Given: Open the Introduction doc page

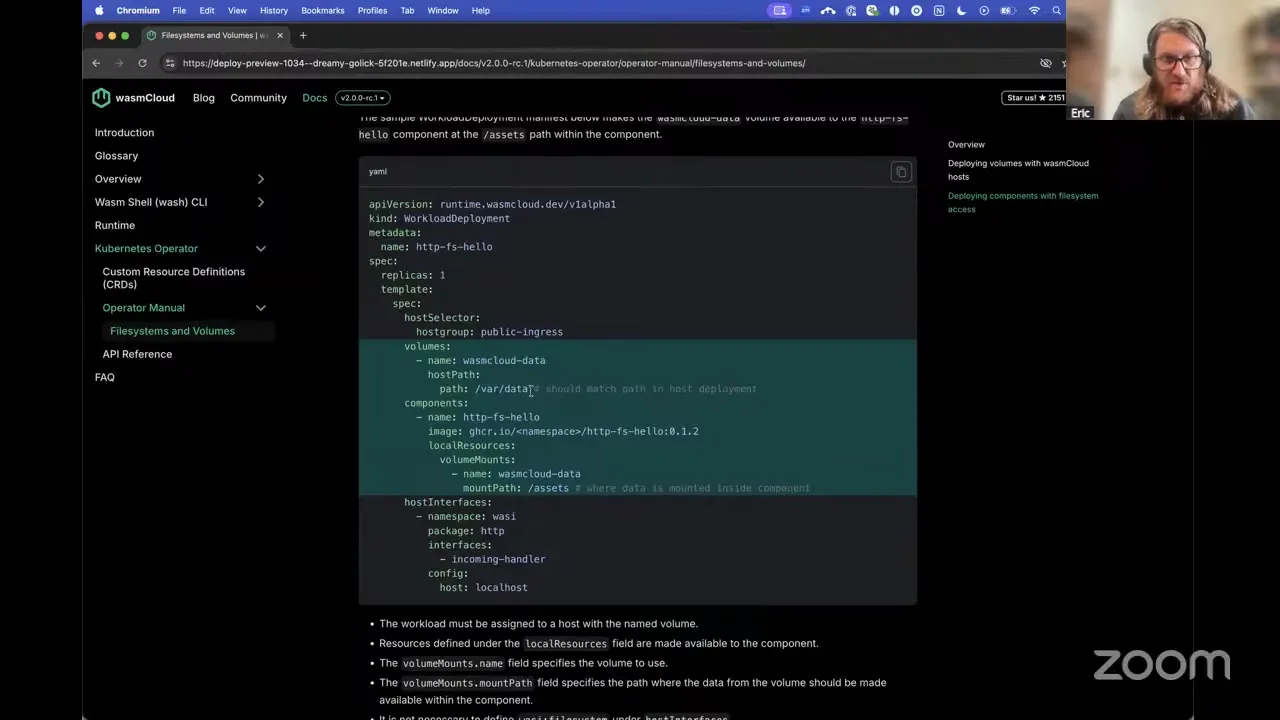Looking at the screenshot, I should 125,133.
